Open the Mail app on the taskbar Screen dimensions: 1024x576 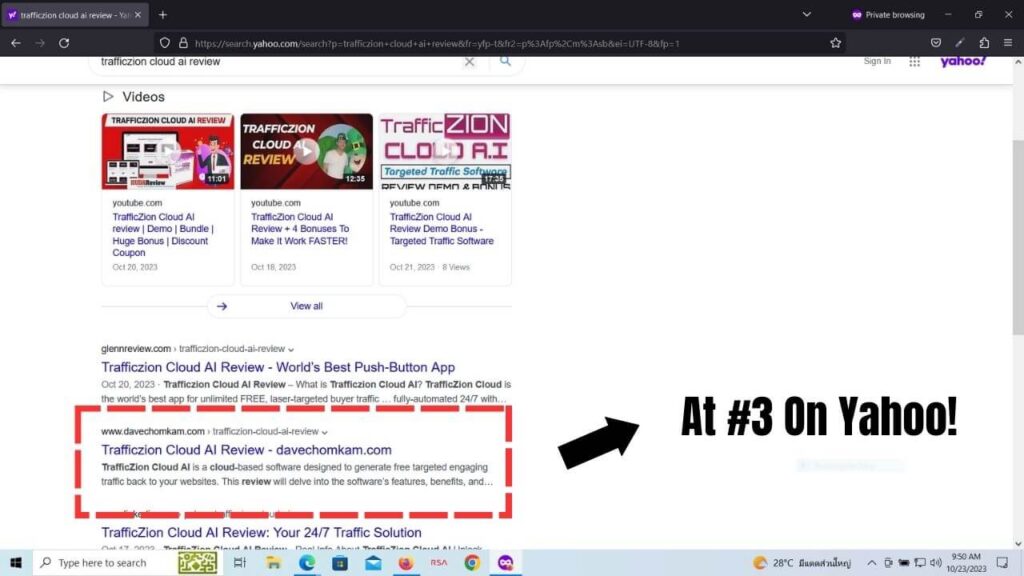click(x=373, y=562)
